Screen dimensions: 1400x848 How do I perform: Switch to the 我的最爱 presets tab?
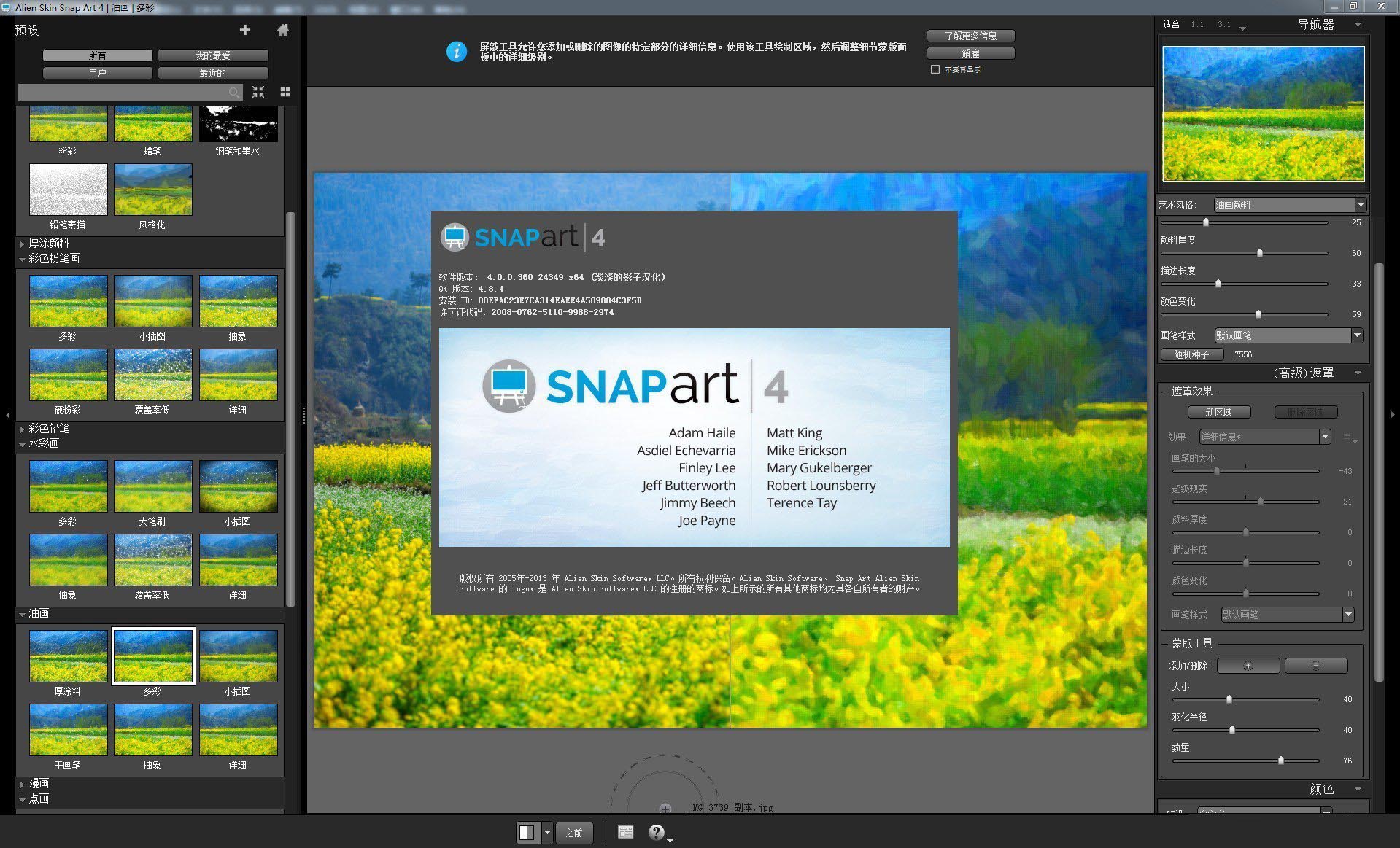[x=214, y=55]
